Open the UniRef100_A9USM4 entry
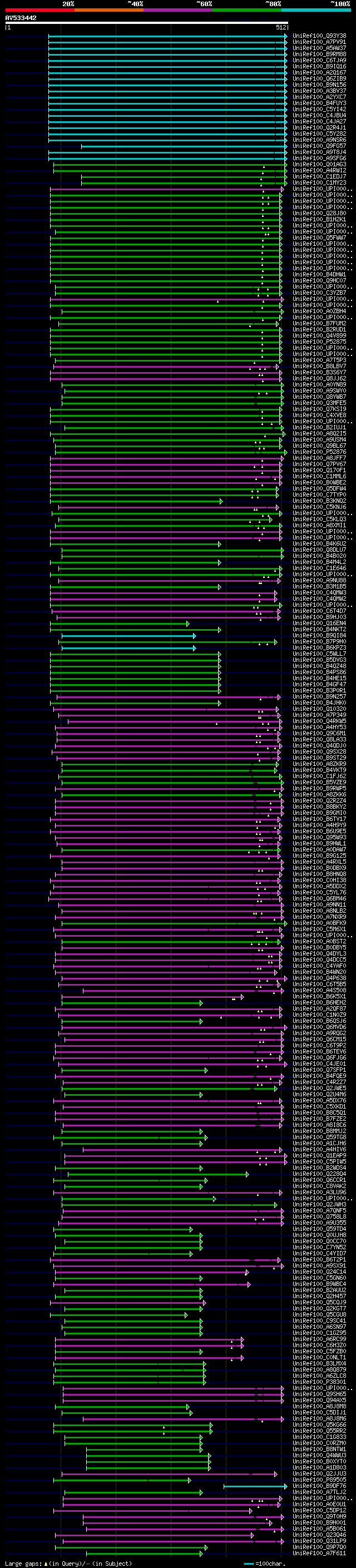Screen dimensions: 356x1568 coord(319,439)
